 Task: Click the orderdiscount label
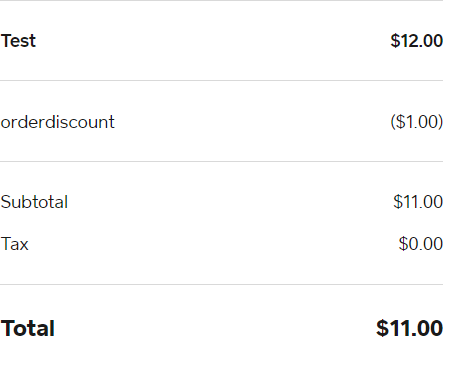(58, 122)
